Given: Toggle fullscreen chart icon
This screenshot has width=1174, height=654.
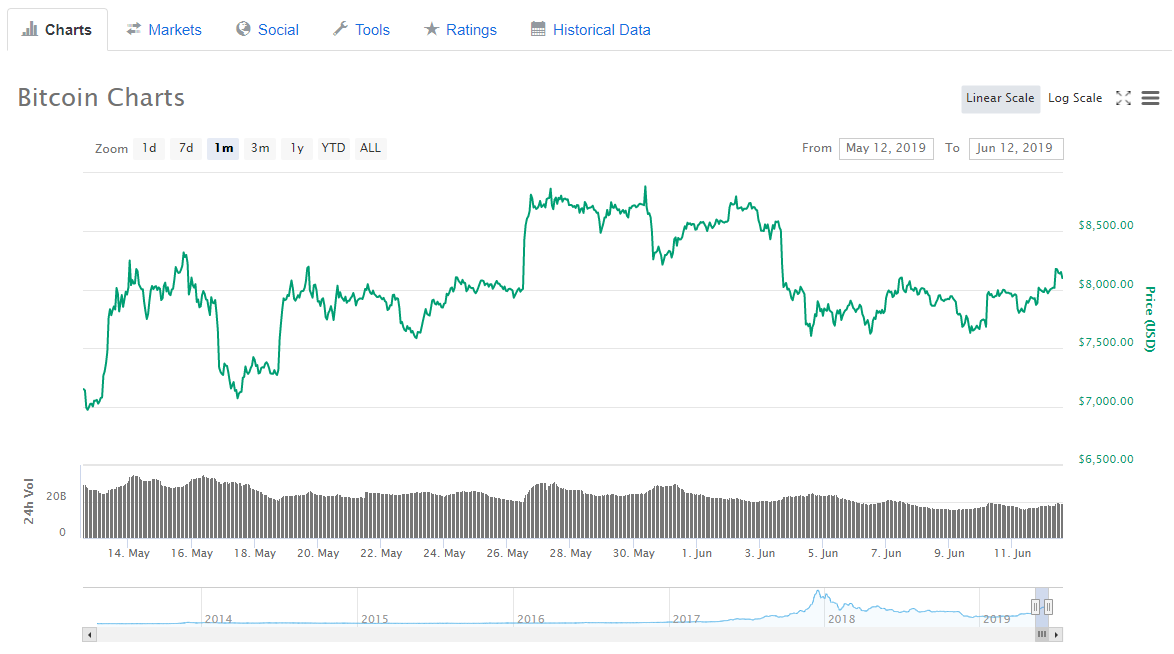Looking at the screenshot, I should (x=1123, y=98).
